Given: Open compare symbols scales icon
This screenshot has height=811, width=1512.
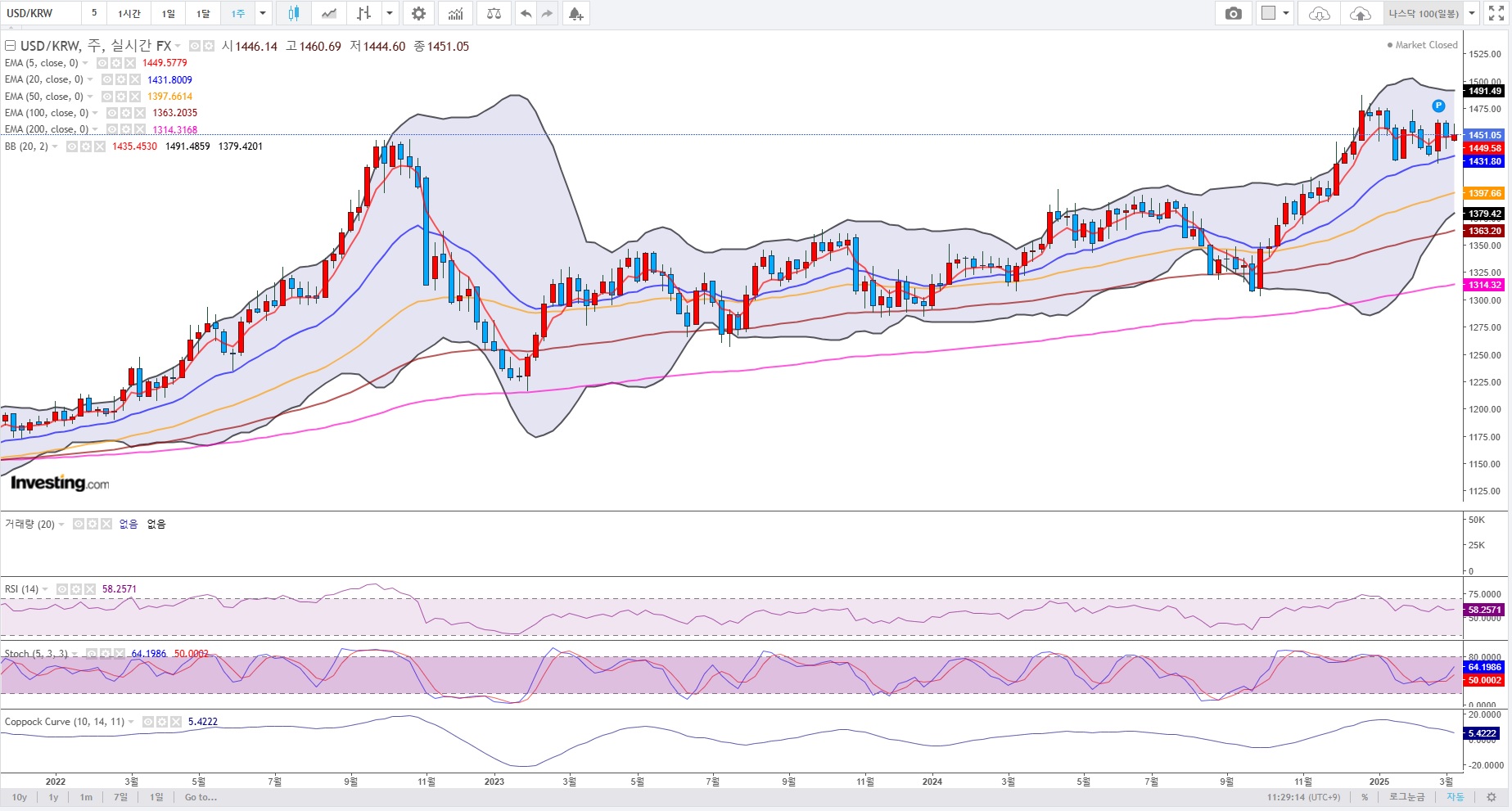Looking at the screenshot, I should 494,13.
